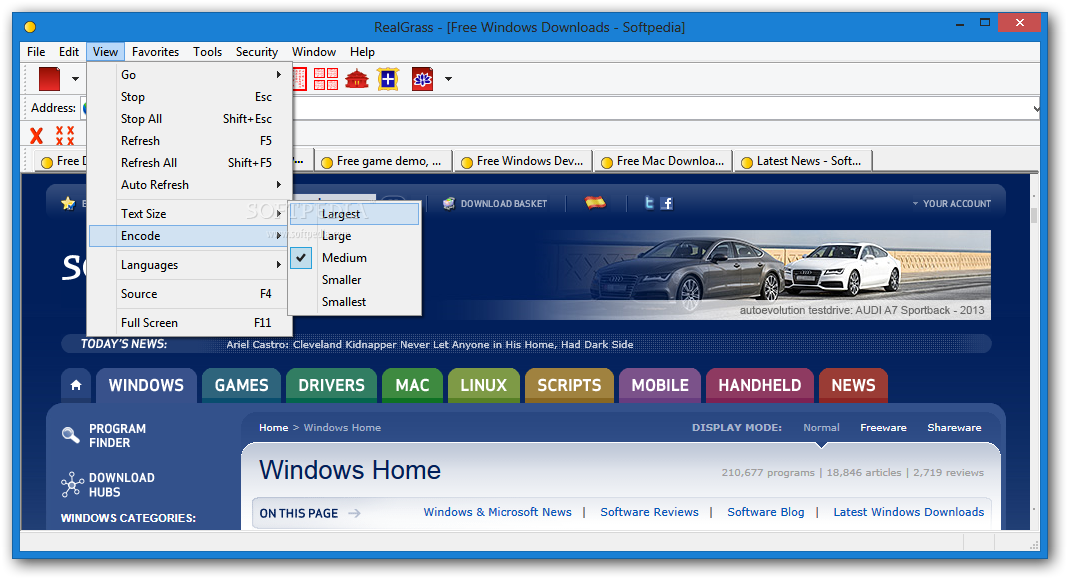Image resolution: width=1068 pixels, height=579 pixels.
Task: Open the Favorites menu
Action: pyautogui.click(x=155, y=52)
